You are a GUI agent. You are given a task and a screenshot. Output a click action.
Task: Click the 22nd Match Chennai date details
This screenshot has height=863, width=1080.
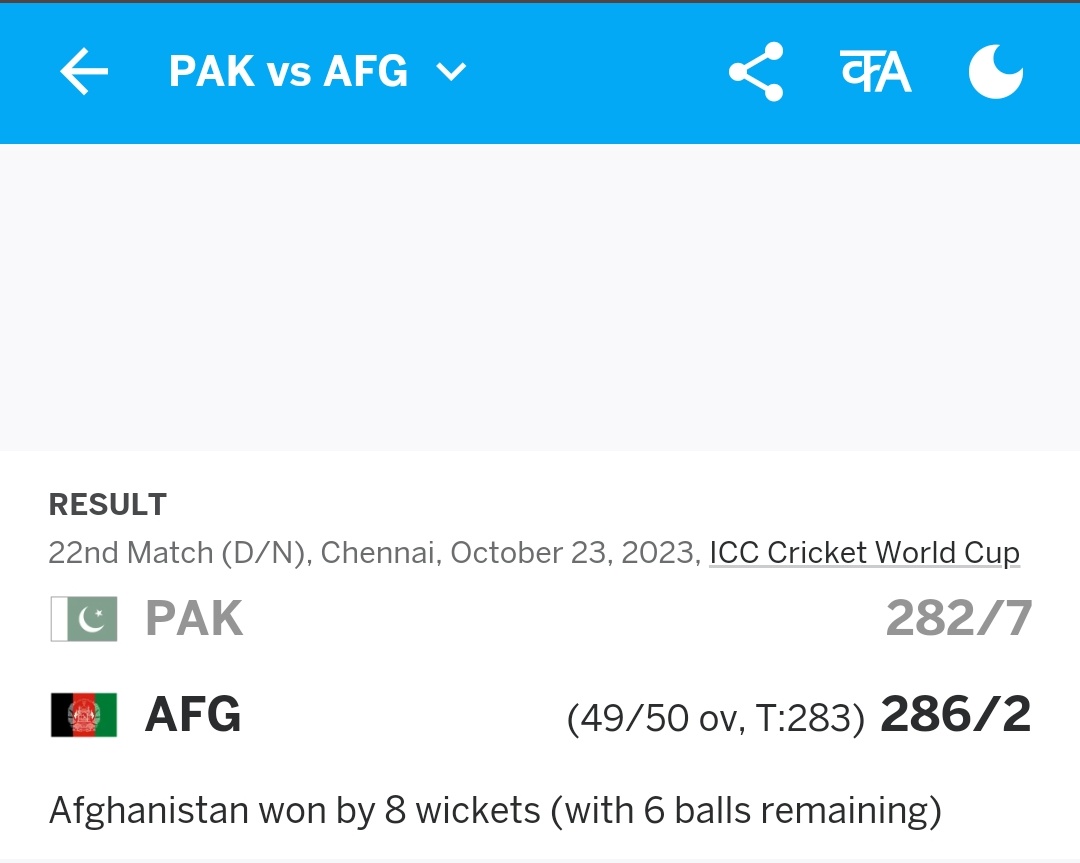click(x=375, y=552)
